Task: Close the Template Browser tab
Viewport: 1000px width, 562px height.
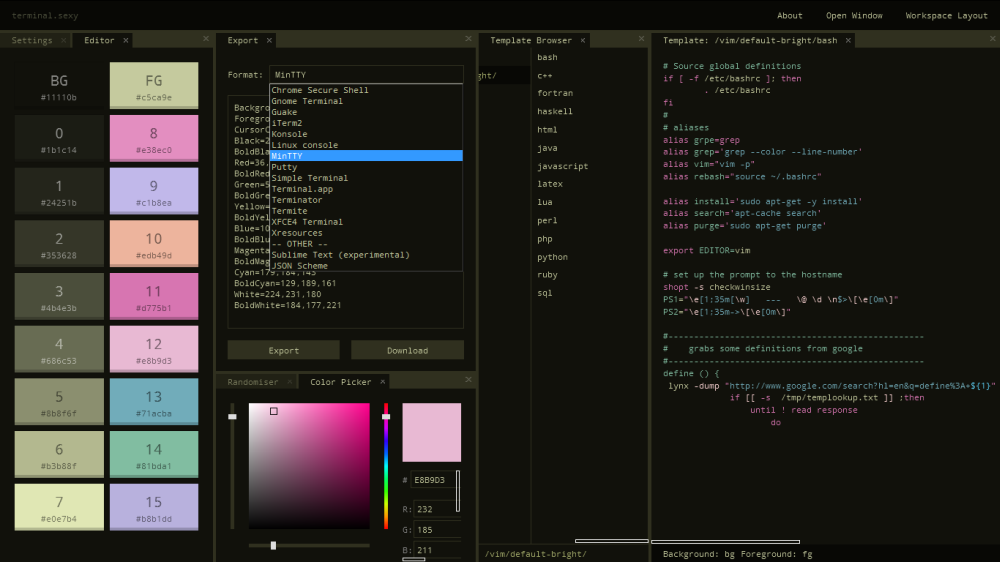Action: 582,40
